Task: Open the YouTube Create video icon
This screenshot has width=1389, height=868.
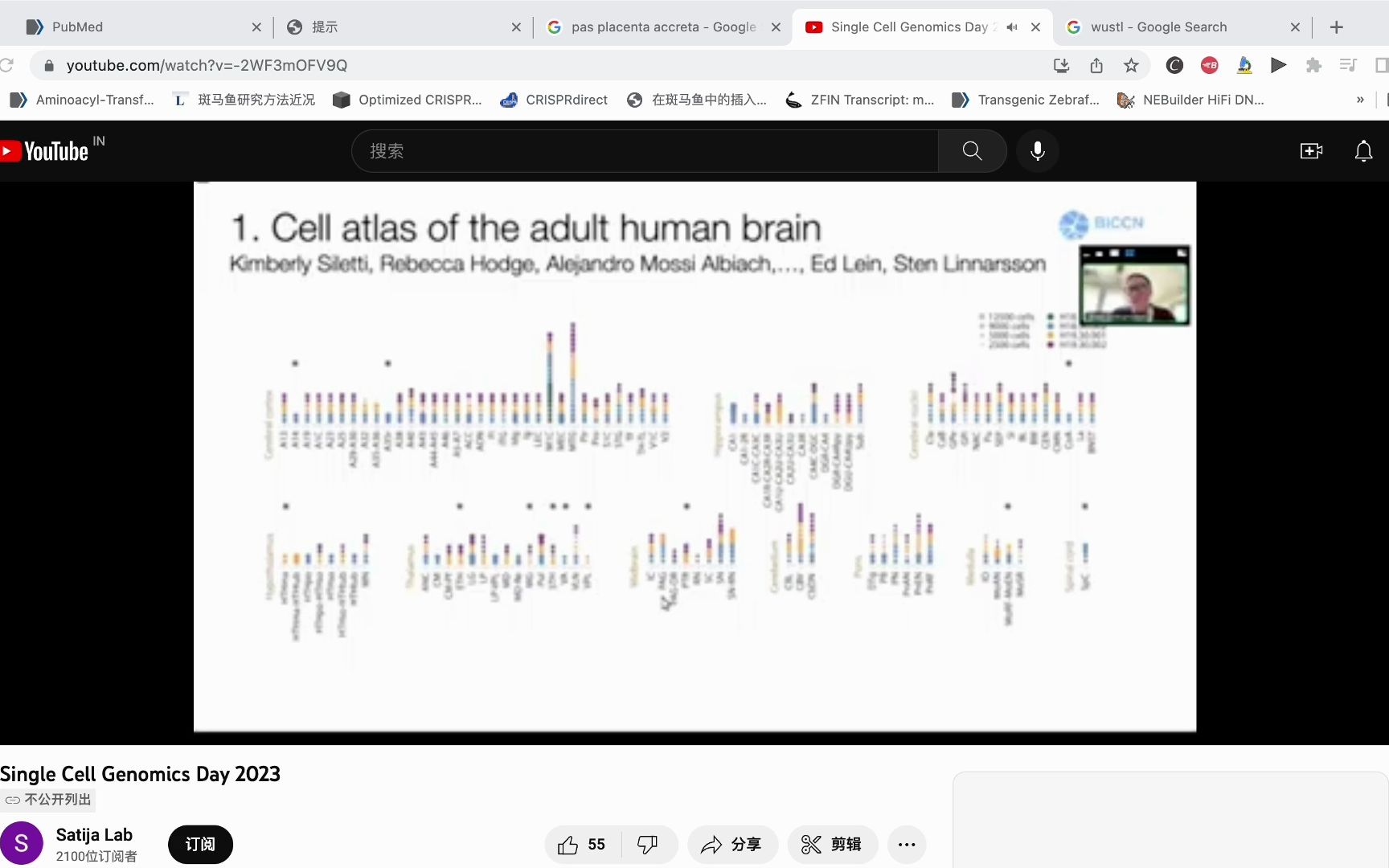Action: click(1311, 150)
